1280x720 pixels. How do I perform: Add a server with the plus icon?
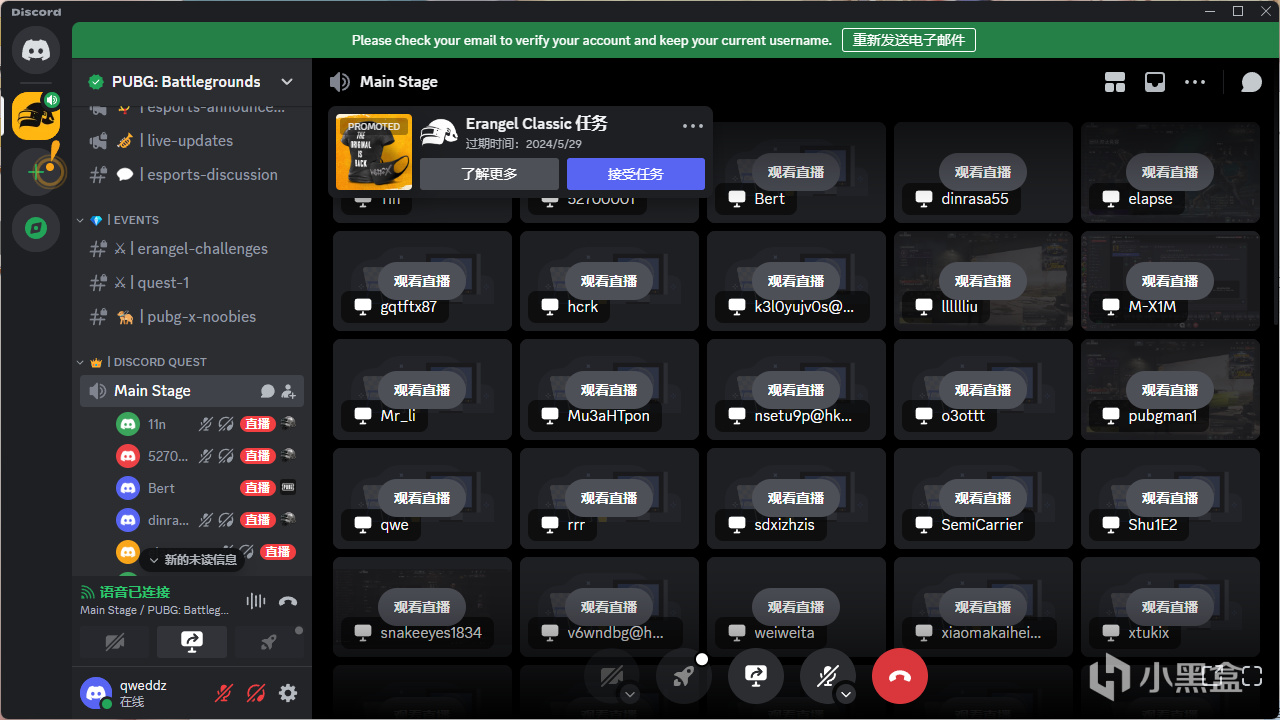point(36,172)
